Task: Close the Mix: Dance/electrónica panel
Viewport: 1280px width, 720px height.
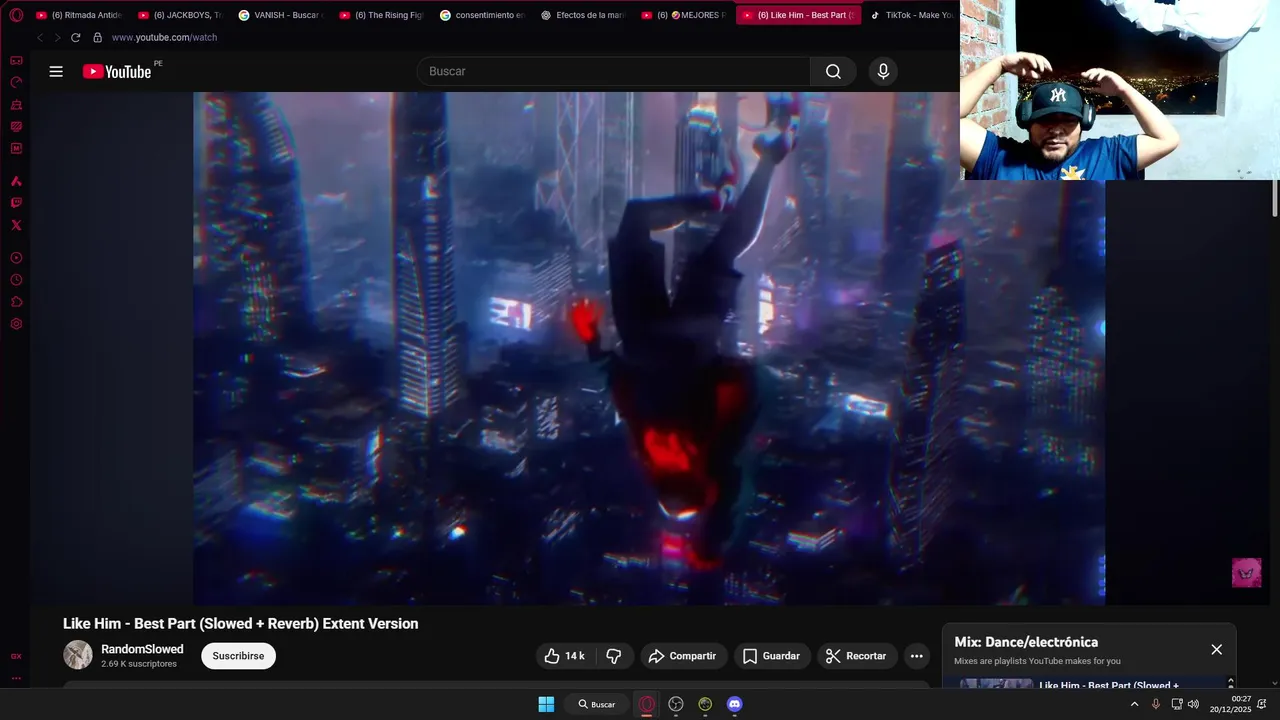Action: [x=1216, y=649]
